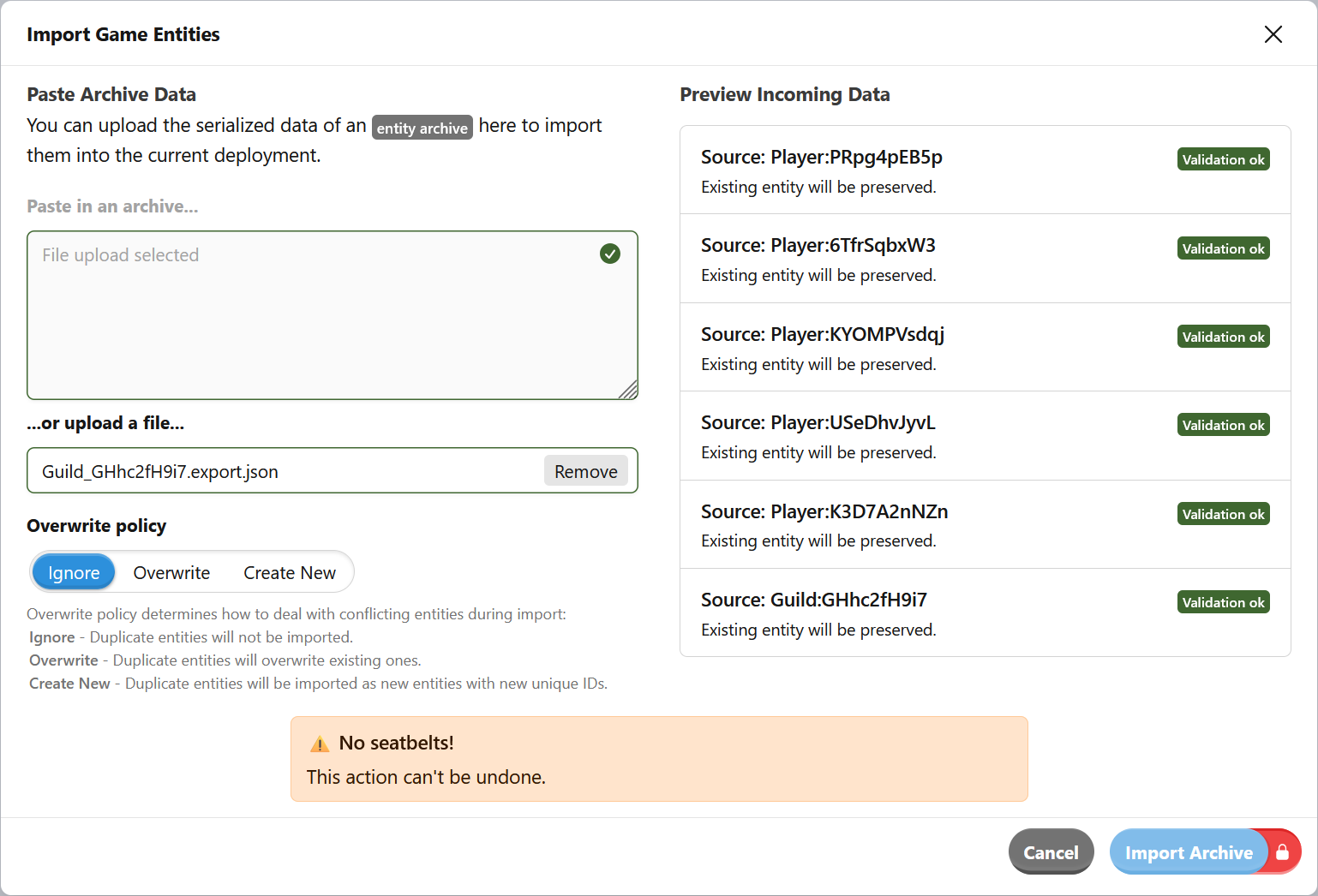Click the Paste Archive Data heading
The height and width of the screenshot is (896, 1318).
(111, 94)
